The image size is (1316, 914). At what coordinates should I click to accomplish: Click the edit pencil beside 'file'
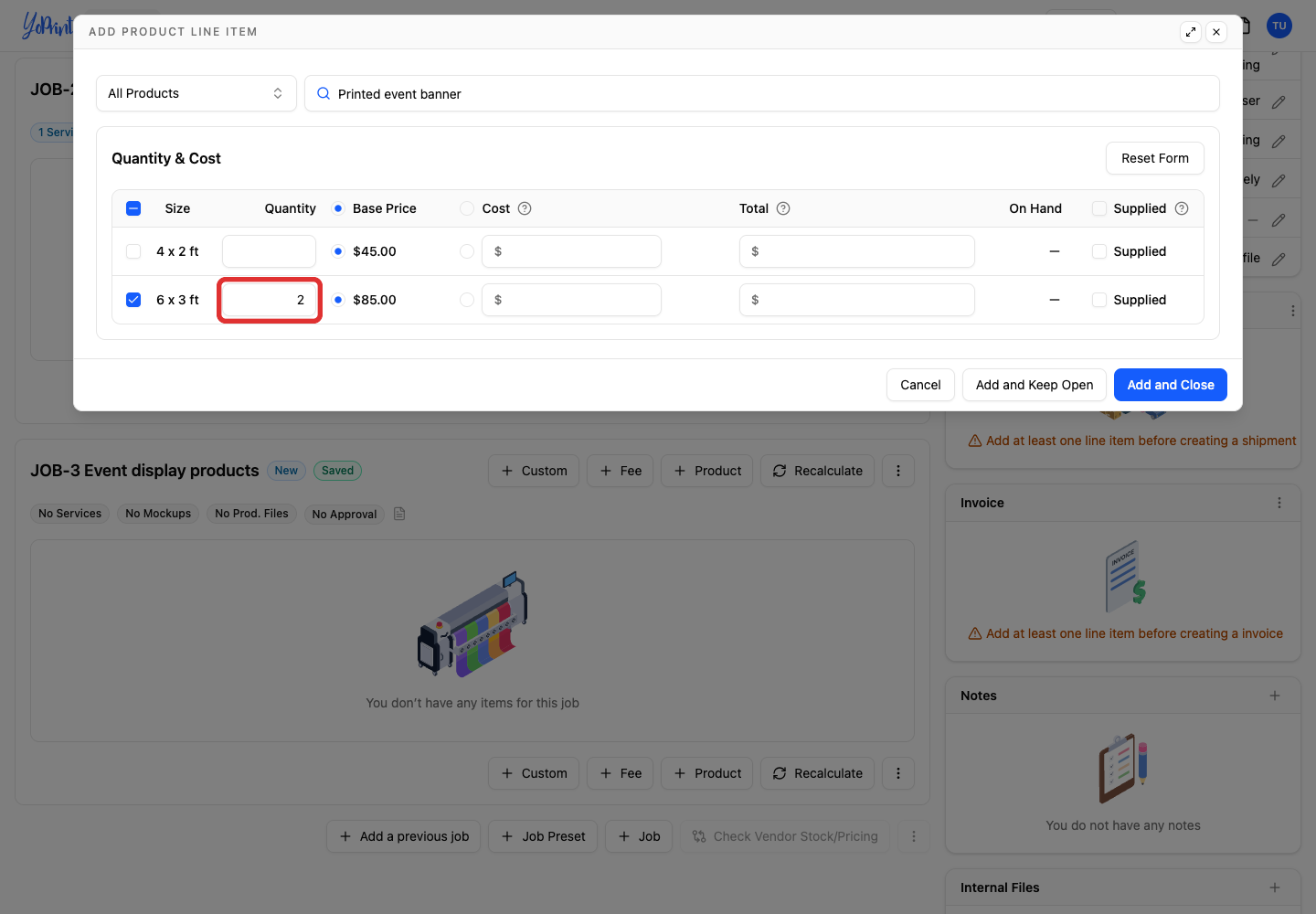[x=1279, y=259]
